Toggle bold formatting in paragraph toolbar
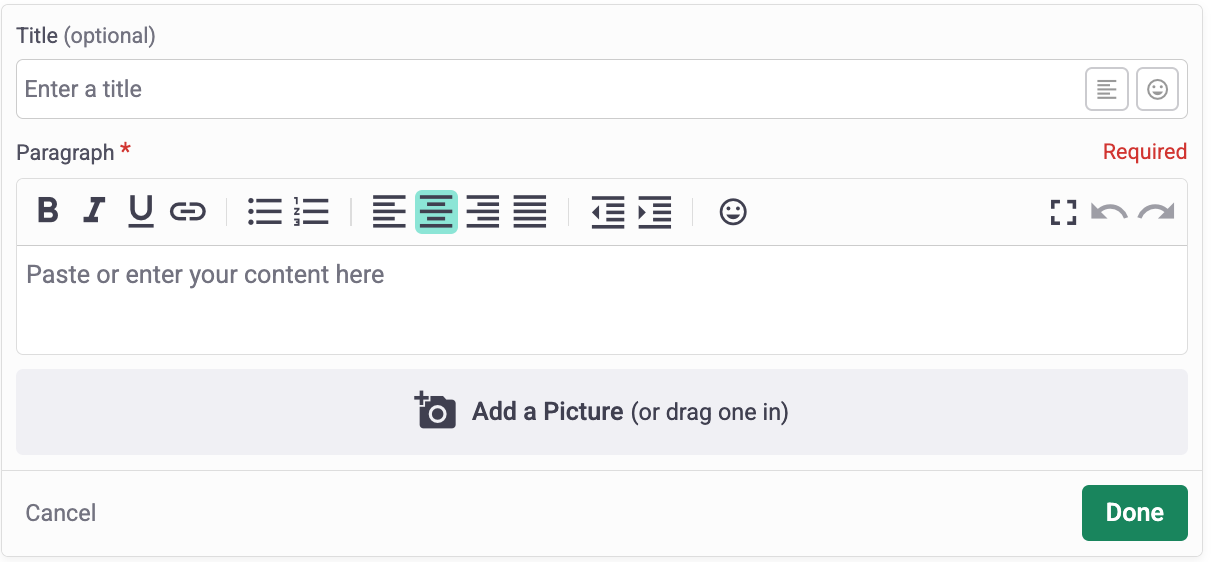The height and width of the screenshot is (562, 1216). pos(47,211)
